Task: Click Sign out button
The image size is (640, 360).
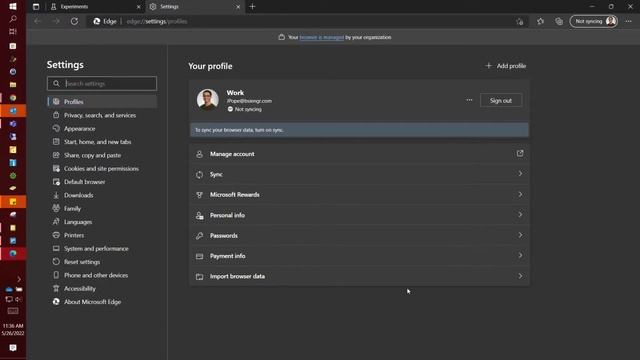Action: coord(501,100)
